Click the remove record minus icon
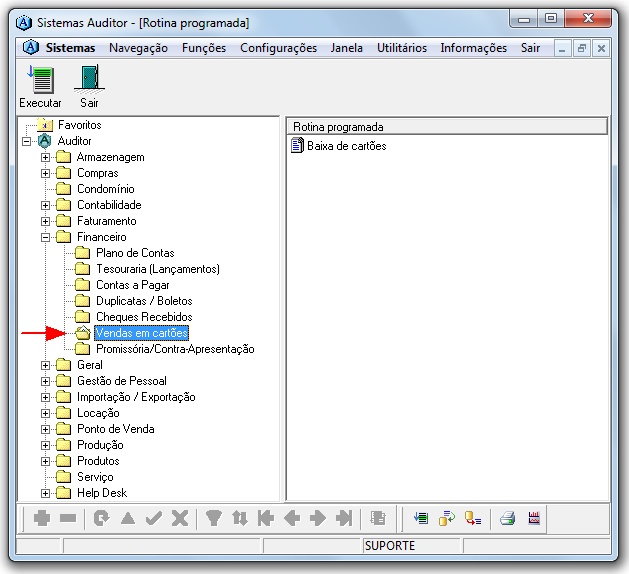Screen dimensions: 629x574 coord(68,518)
